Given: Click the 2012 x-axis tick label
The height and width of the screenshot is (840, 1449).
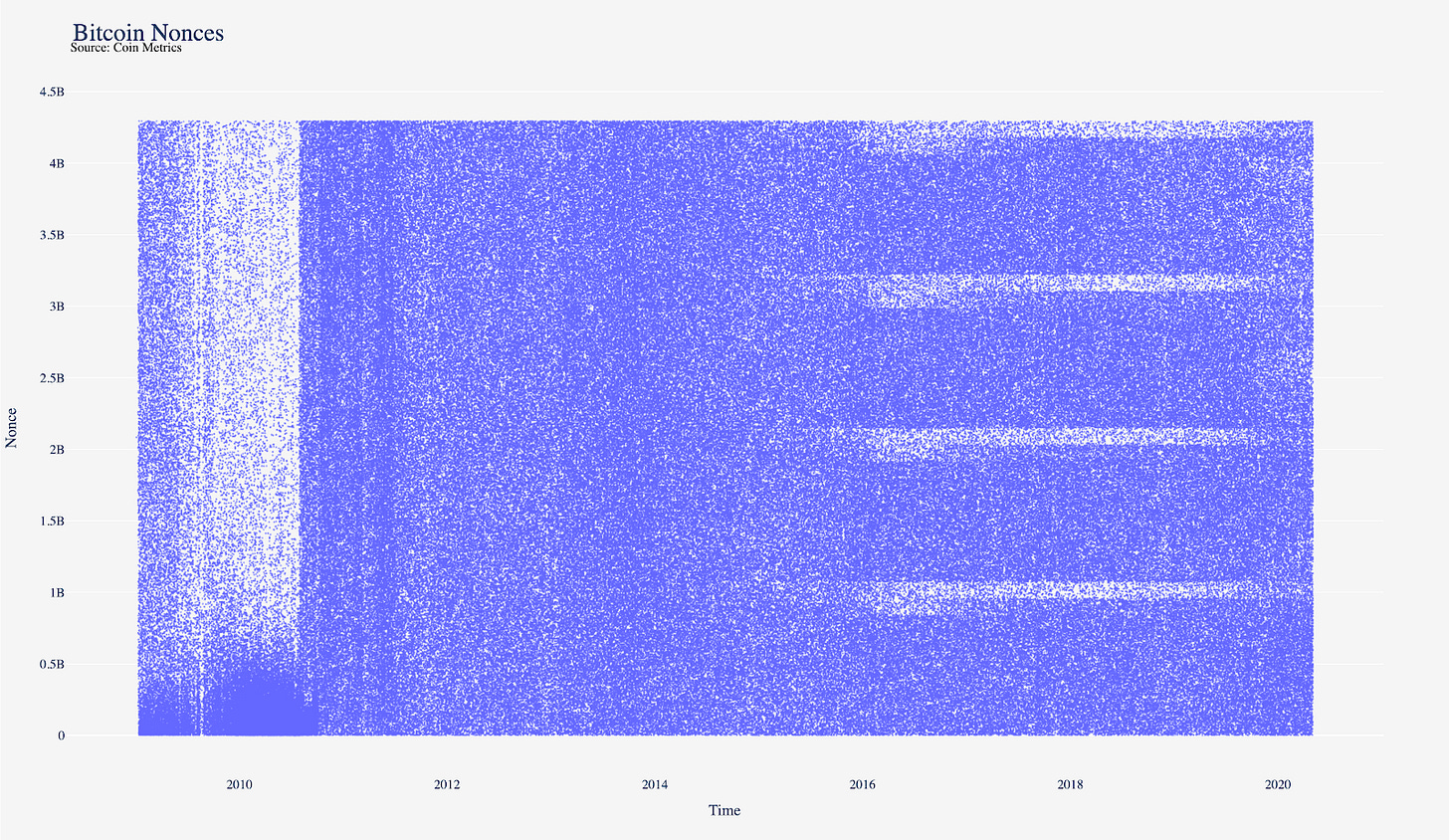Looking at the screenshot, I should [447, 784].
